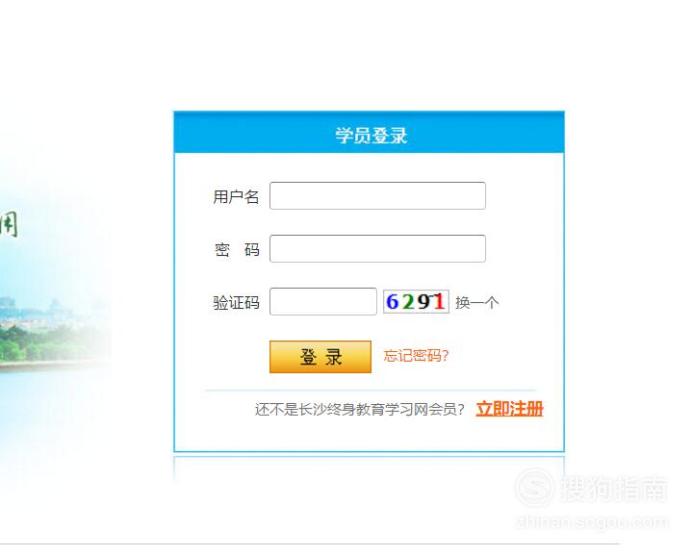The height and width of the screenshot is (556, 692).
Task: Click the 6291 captcha image
Action: (x=416, y=302)
